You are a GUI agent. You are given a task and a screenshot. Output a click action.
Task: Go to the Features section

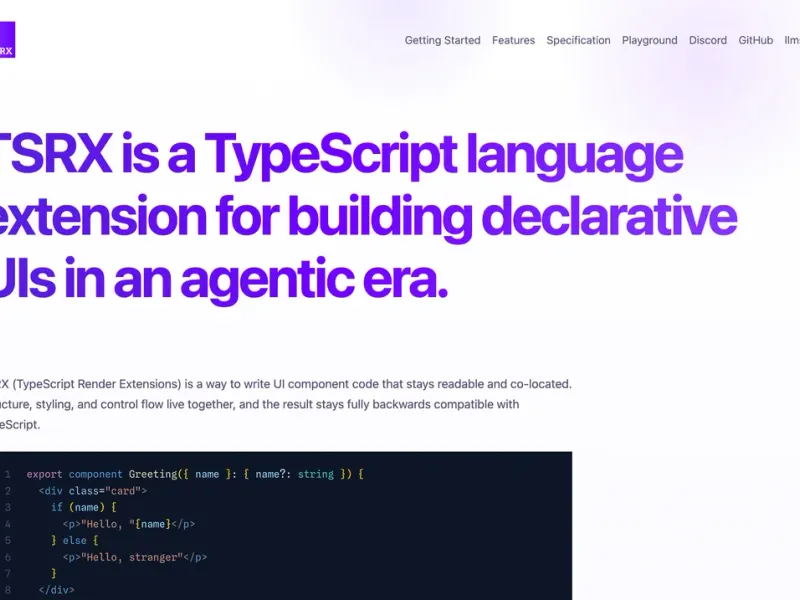point(513,40)
